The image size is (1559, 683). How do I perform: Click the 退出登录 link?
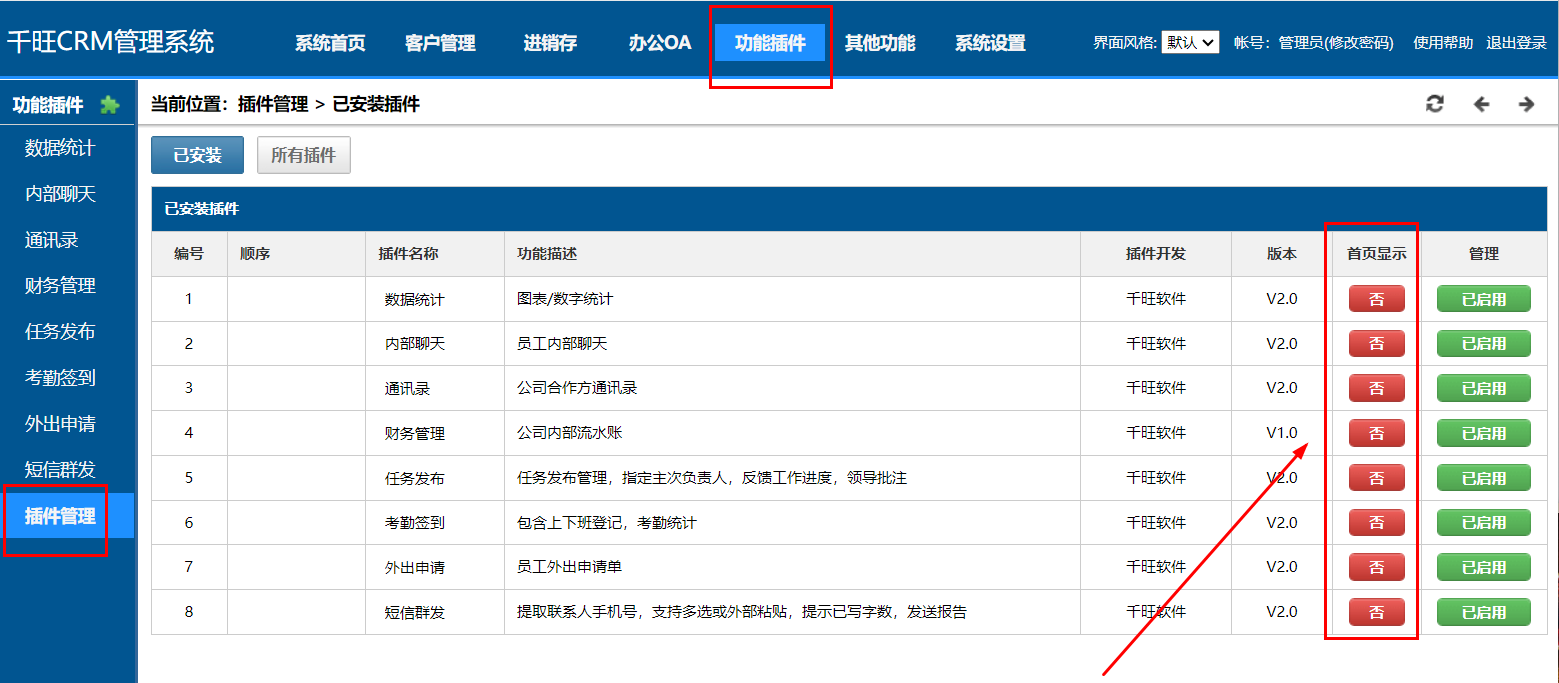tap(1516, 43)
